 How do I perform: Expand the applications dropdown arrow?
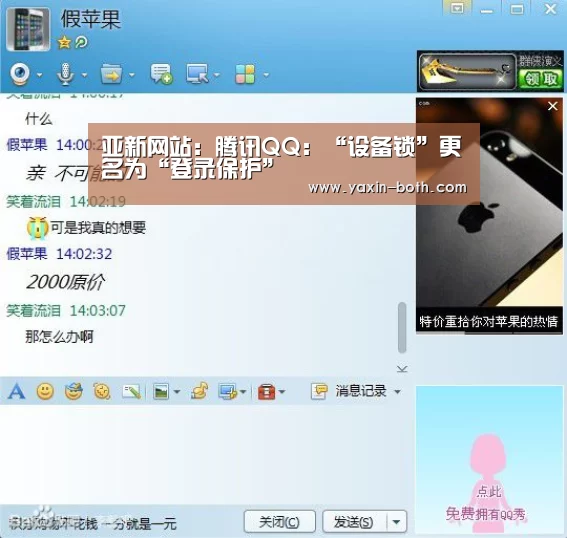tap(266, 75)
